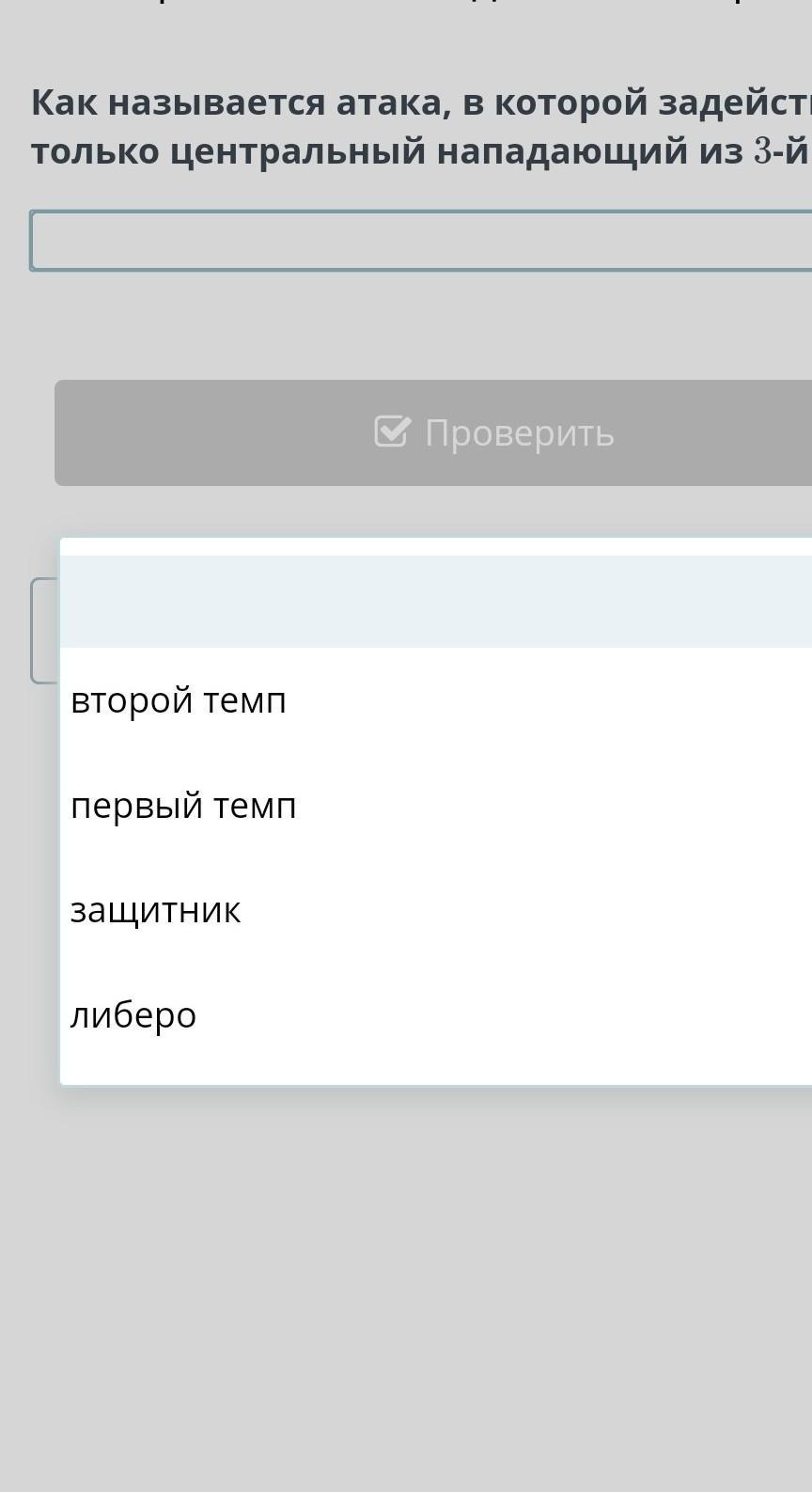Click the empty answer input field

(421, 242)
